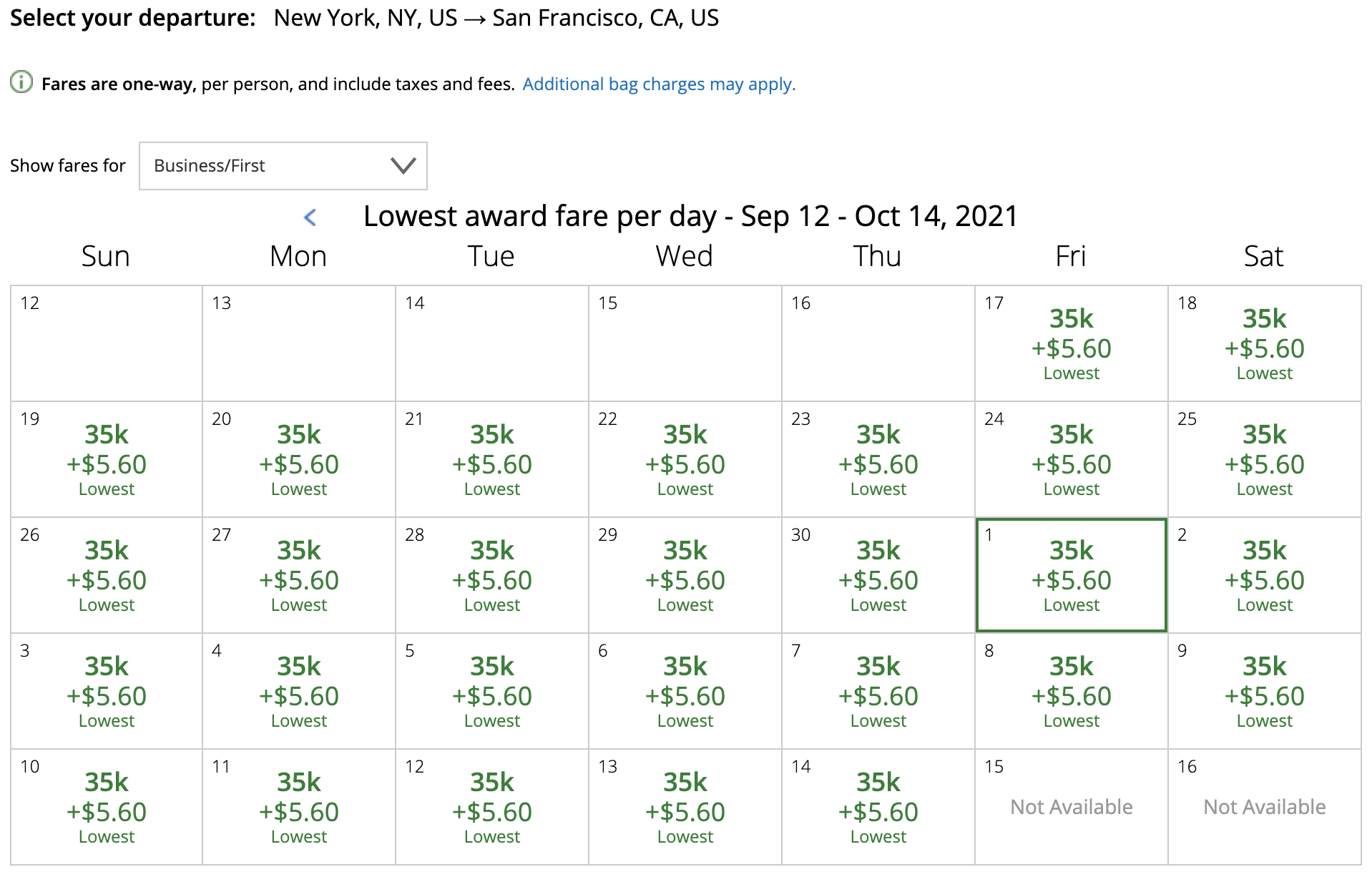The width and height of the screenshot is (1372, 877).
Task: Choose the October 14 fare cell
Action: [x=878, y=808]
